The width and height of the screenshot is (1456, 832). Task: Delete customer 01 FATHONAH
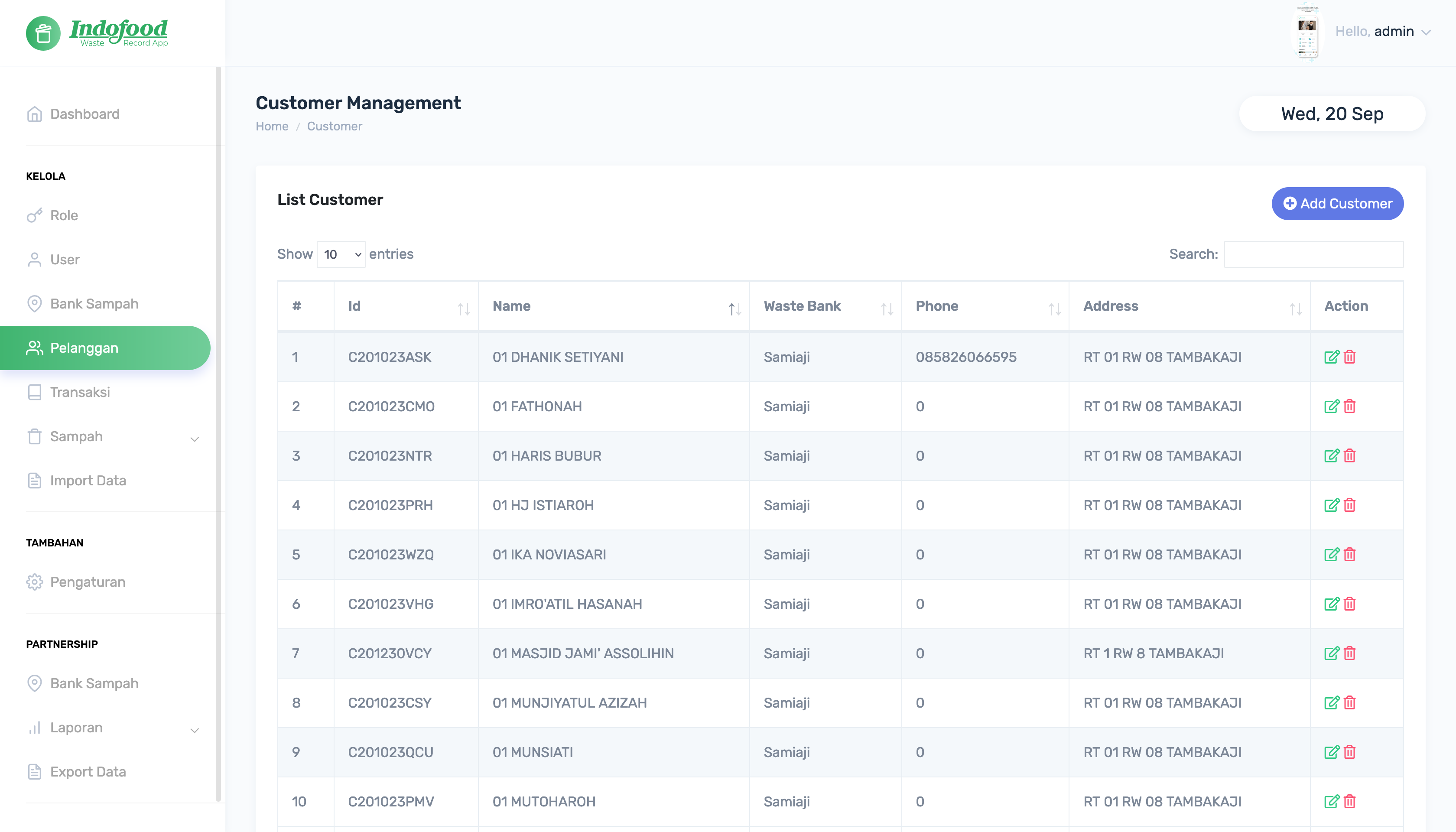(x=1350, y=406)
